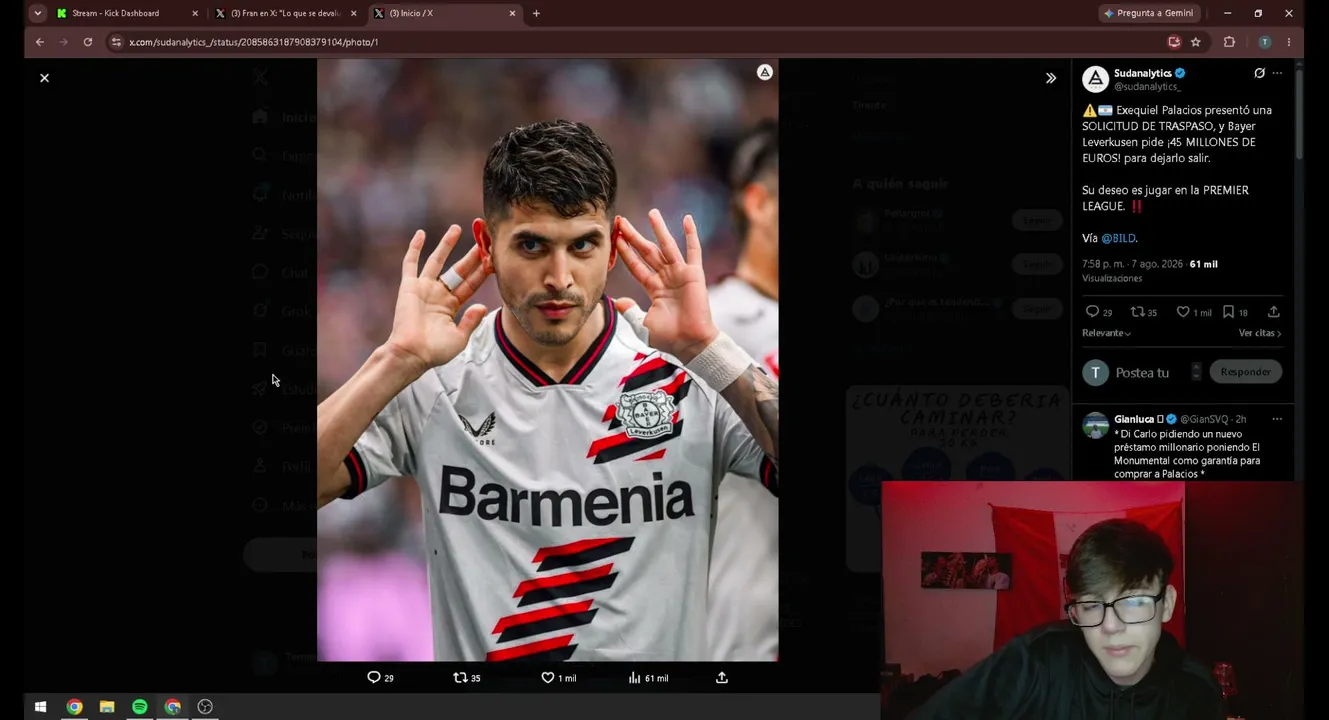1329x720 pixels.
Task: Like the post using heart below the photo
Action: tap(547, 678)
